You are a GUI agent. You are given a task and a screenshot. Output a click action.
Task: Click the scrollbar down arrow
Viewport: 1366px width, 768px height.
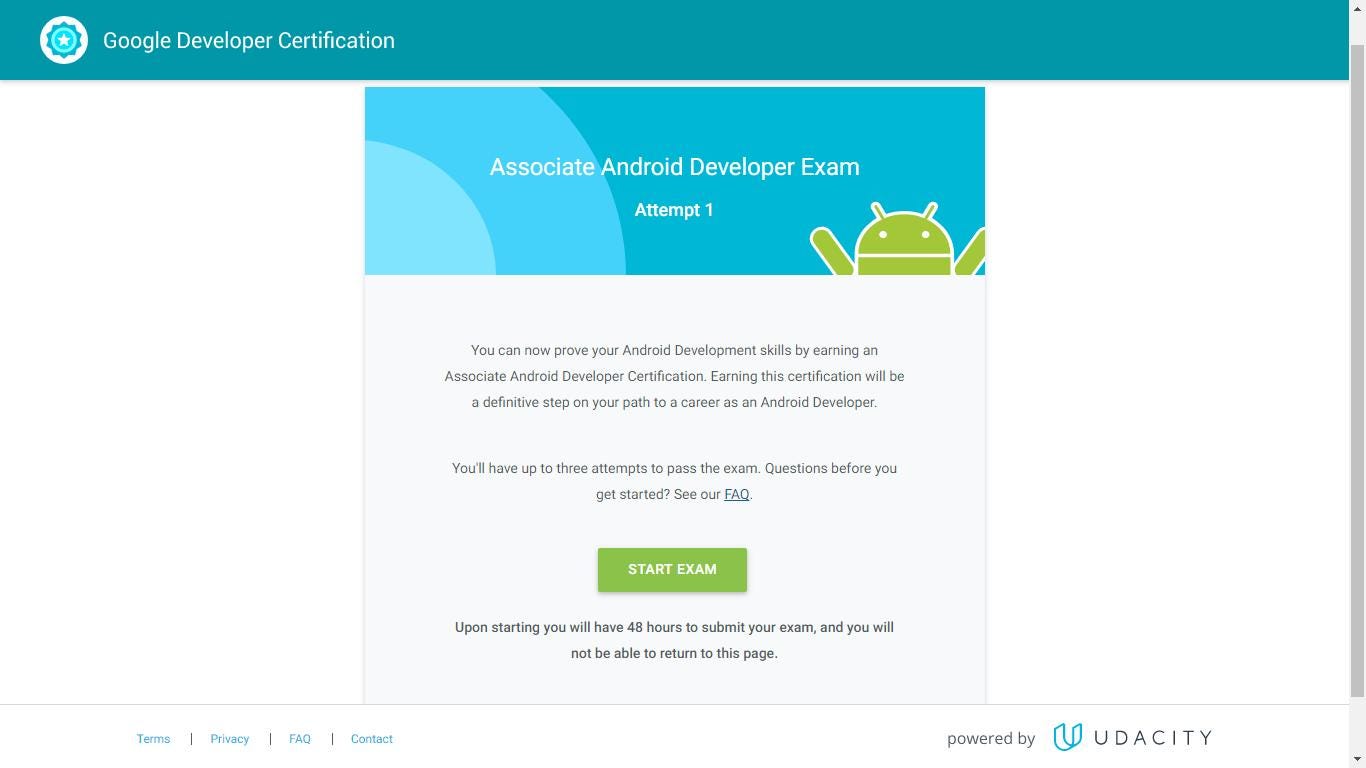(x=1357, y=760)
